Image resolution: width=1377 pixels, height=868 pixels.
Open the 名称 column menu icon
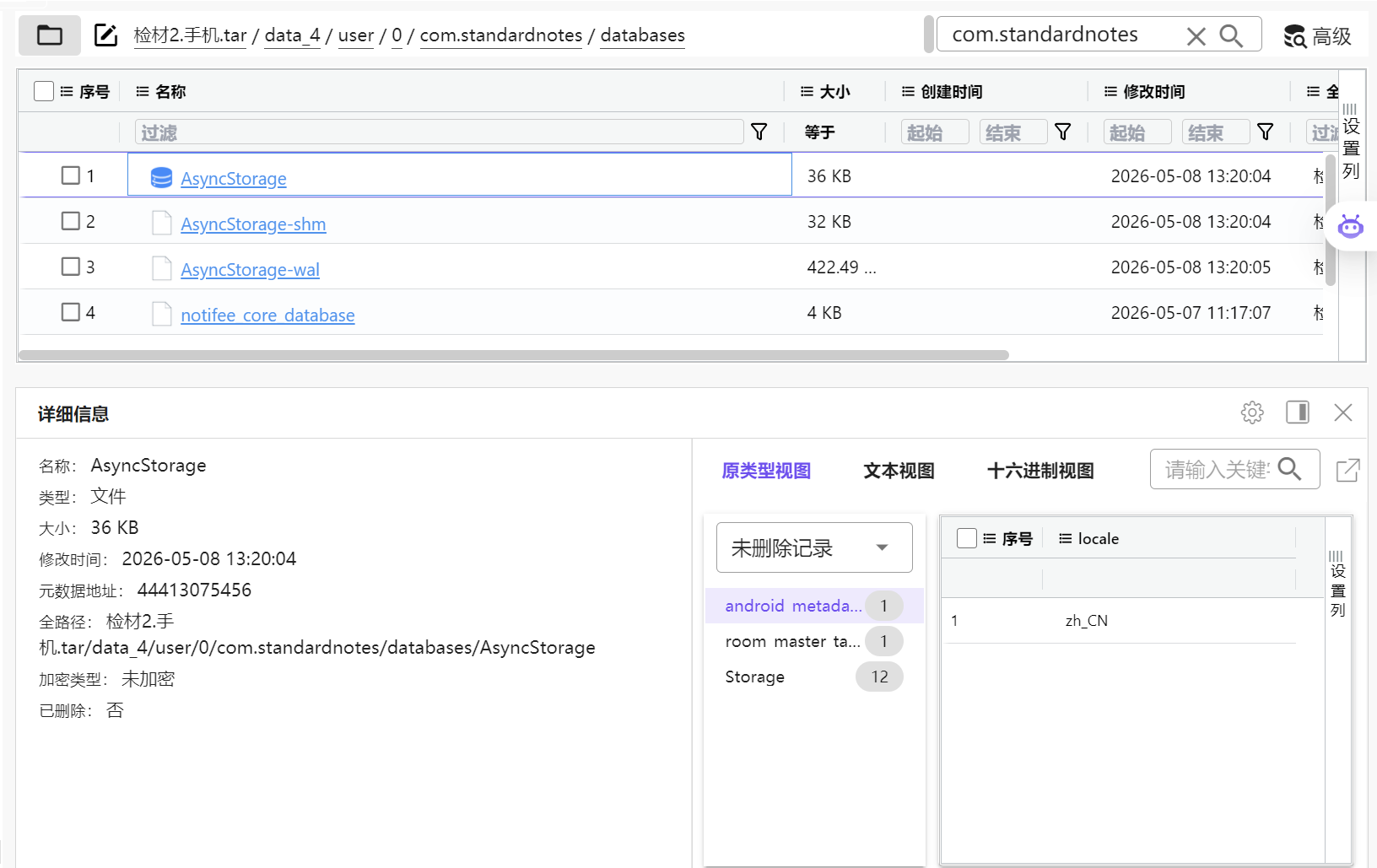(x=143, y=91)
